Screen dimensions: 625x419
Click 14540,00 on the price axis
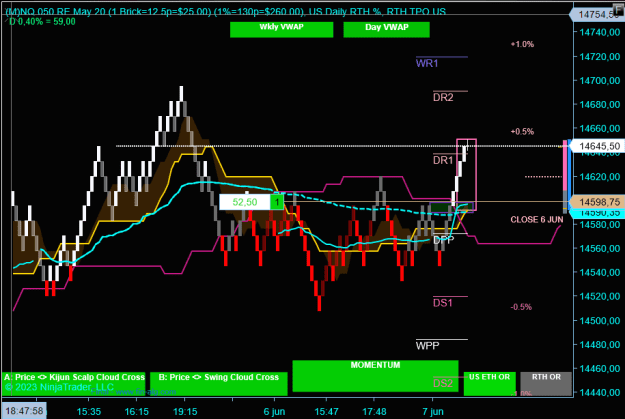click(x=599, y=272)
